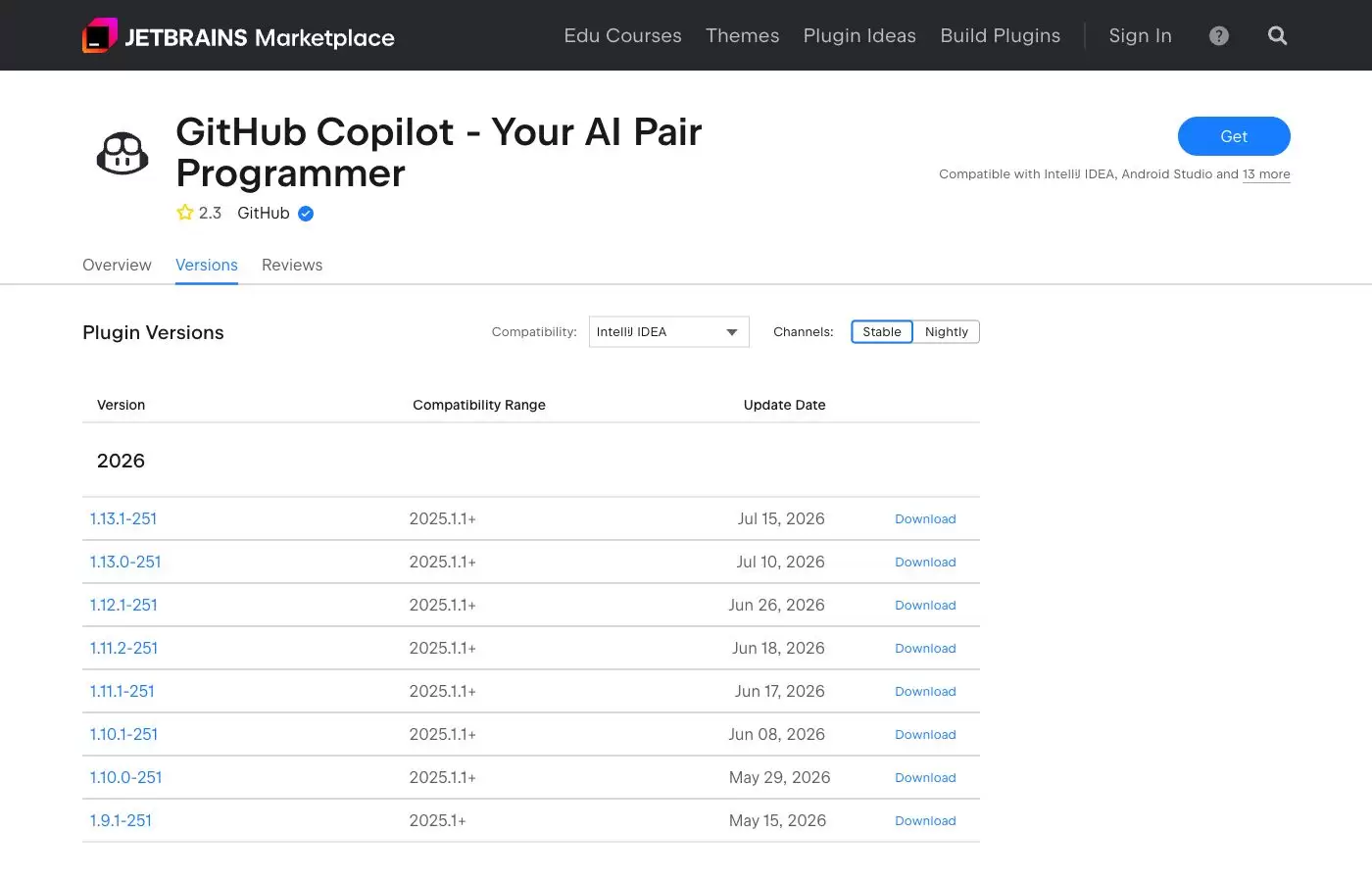The height and width of the screenshot is (882, 1372).
Task: Click the GitHub vendor name
Action: (264, 213)
